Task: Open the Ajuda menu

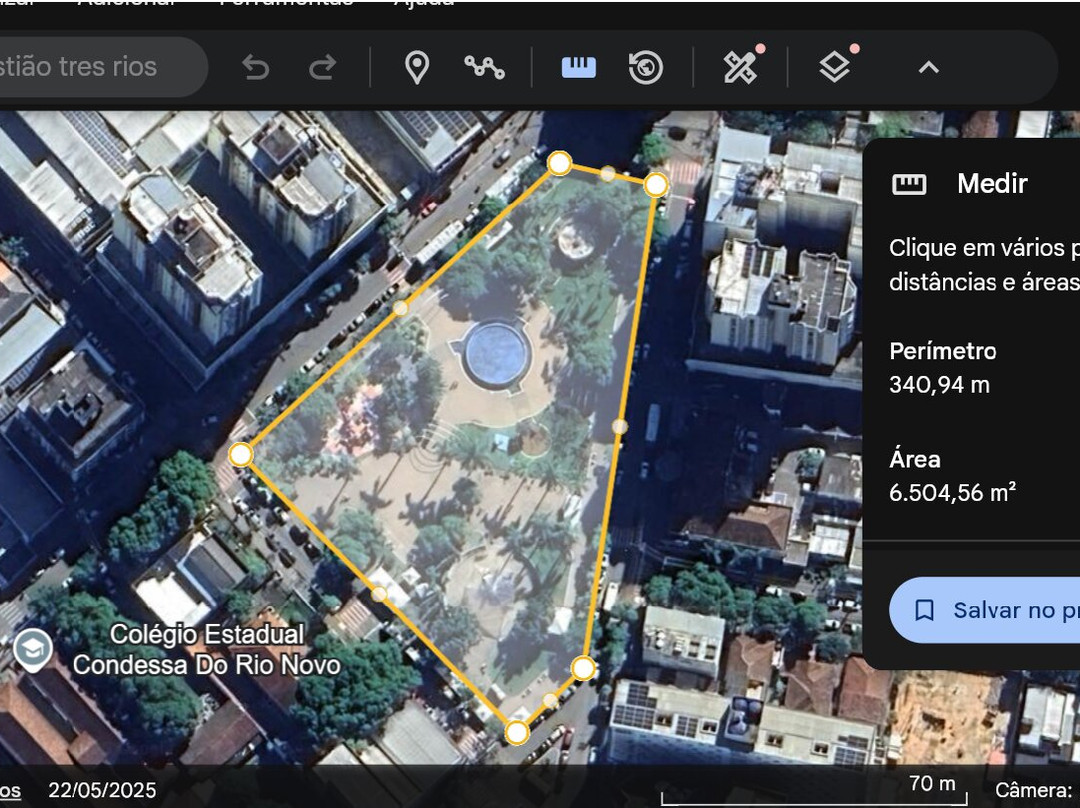Action: point(423,3)
